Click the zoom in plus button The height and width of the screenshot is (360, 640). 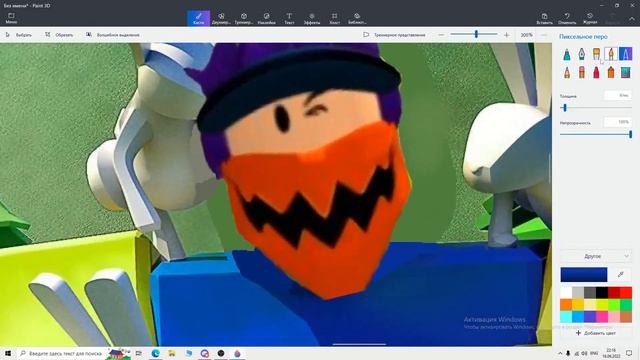(507, 35)
